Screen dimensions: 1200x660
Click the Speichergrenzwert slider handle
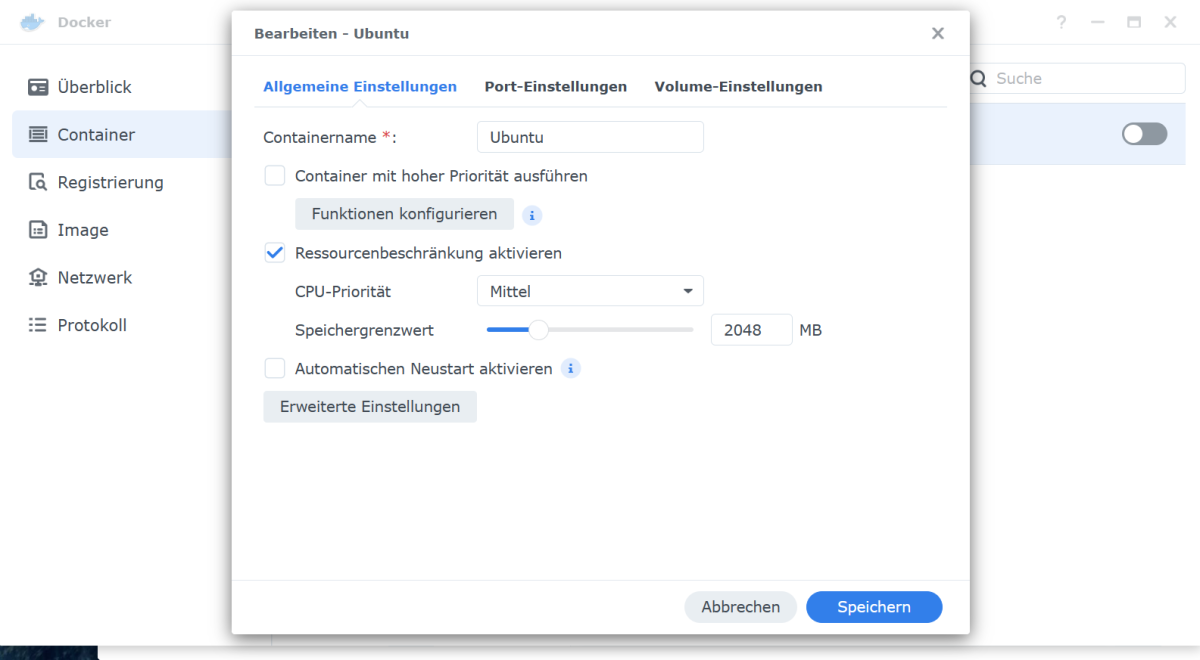click(x=538, y=330)
